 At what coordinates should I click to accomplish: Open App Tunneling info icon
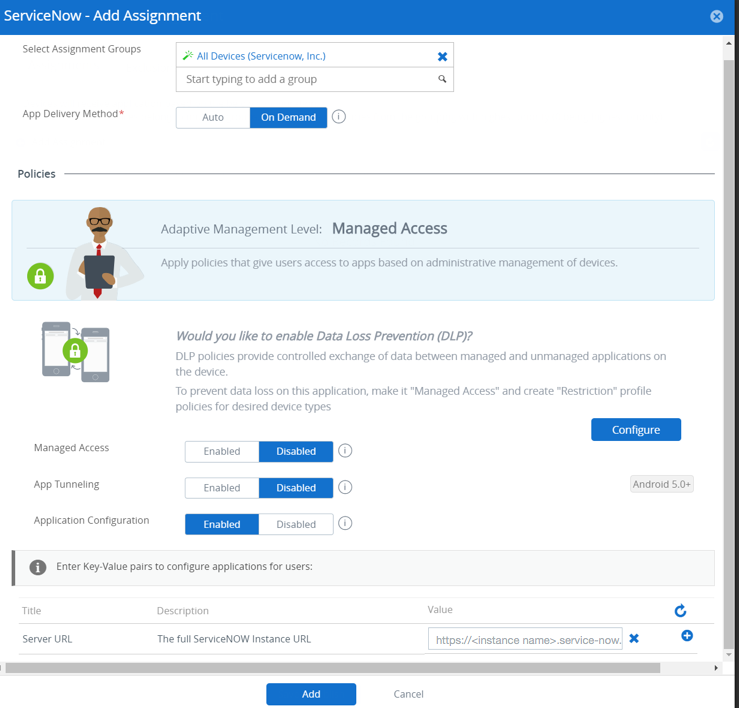tap(345, 487)
